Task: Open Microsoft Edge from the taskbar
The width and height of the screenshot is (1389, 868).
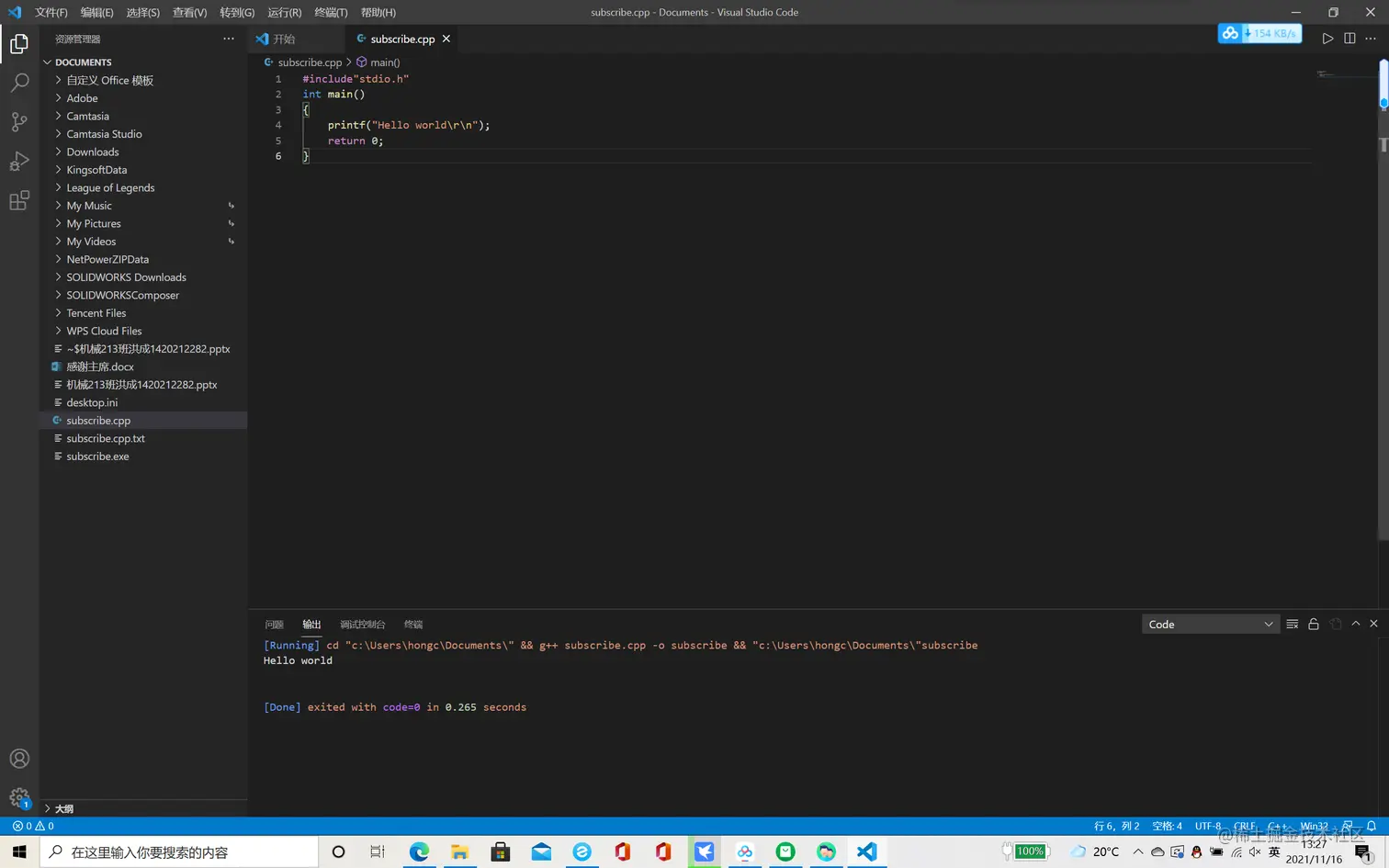Action: click(419, 851)
